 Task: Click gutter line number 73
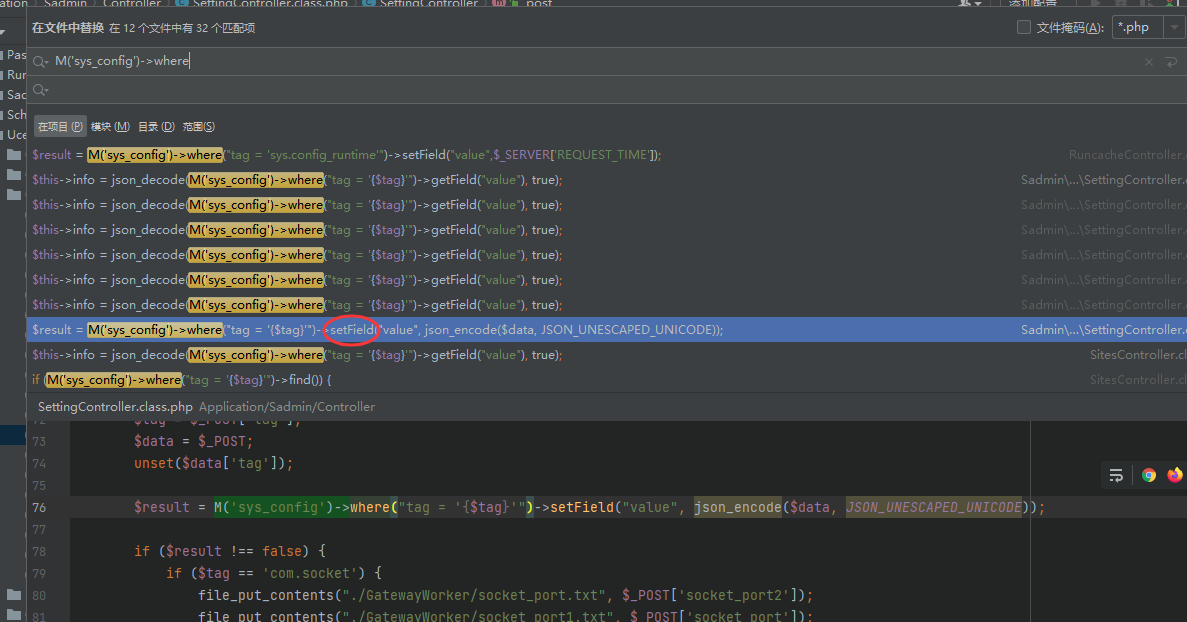(39, 441)
